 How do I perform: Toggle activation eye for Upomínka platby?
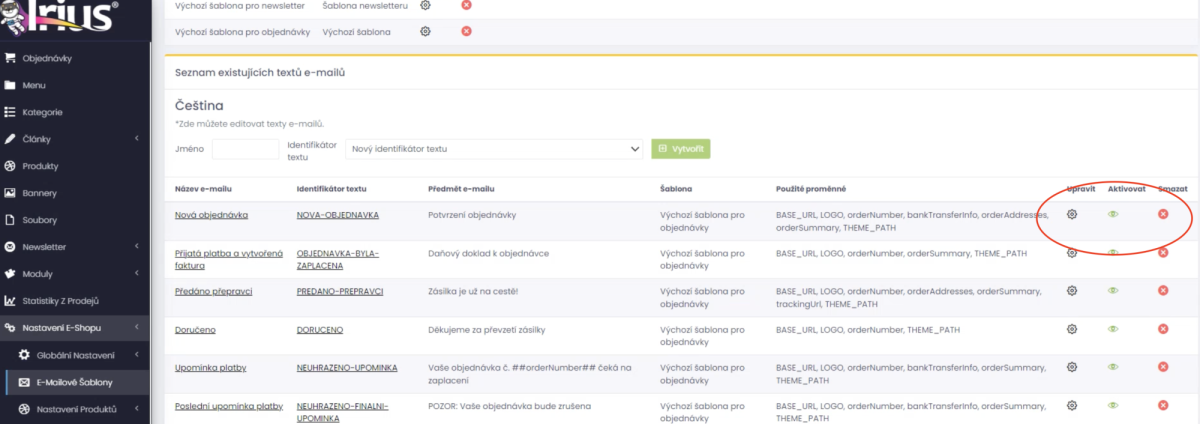pyautogui.click(x=1113, y=367)
